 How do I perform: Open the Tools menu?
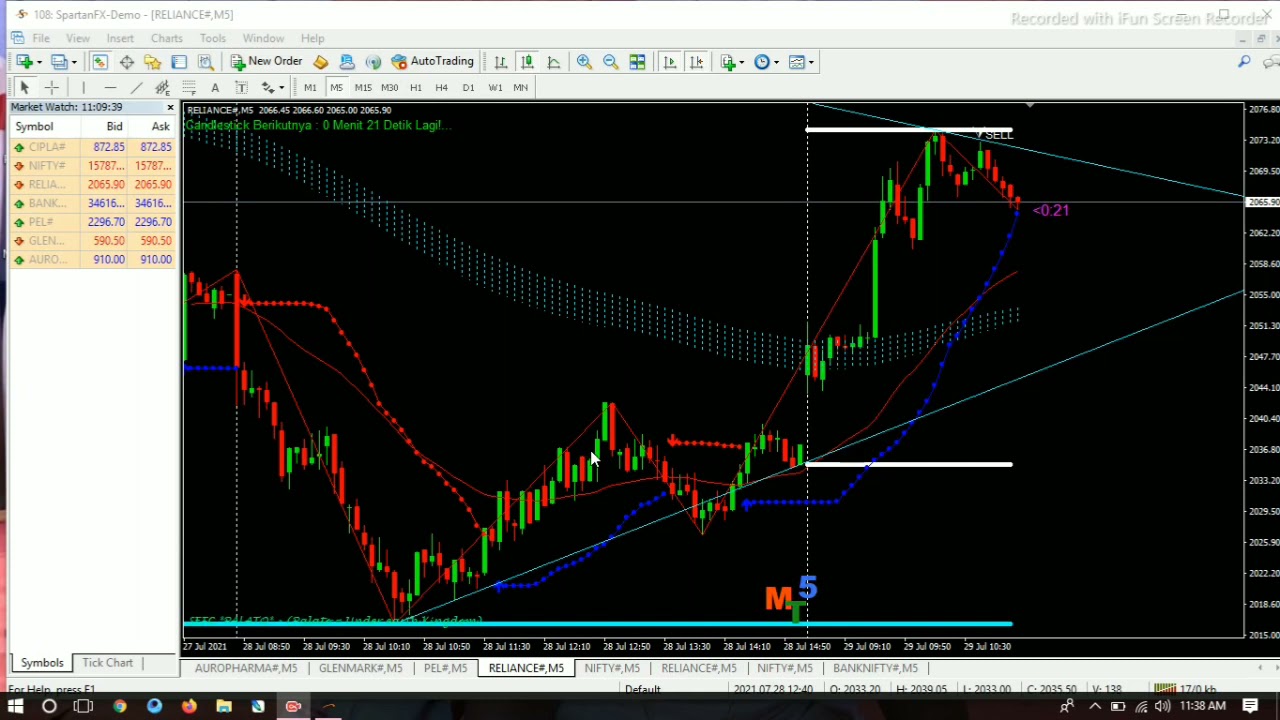click(212, 38)
